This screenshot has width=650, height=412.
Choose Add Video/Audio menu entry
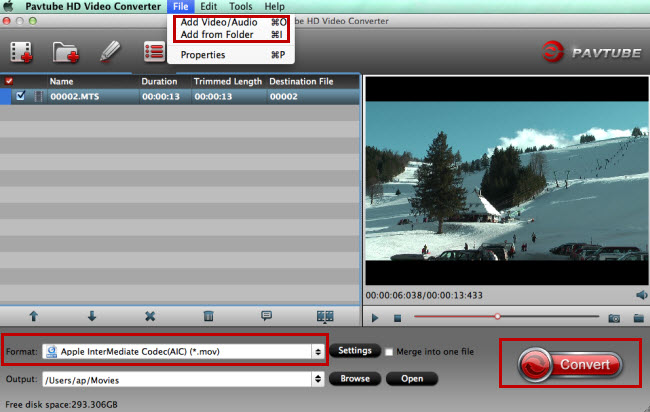pyautogui.click(x=231, y=22)
